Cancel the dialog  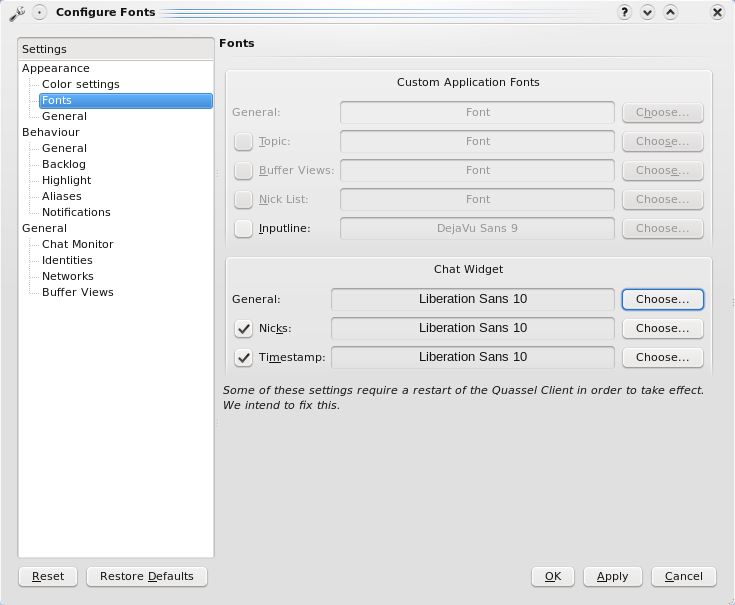(x=683, y=576)
